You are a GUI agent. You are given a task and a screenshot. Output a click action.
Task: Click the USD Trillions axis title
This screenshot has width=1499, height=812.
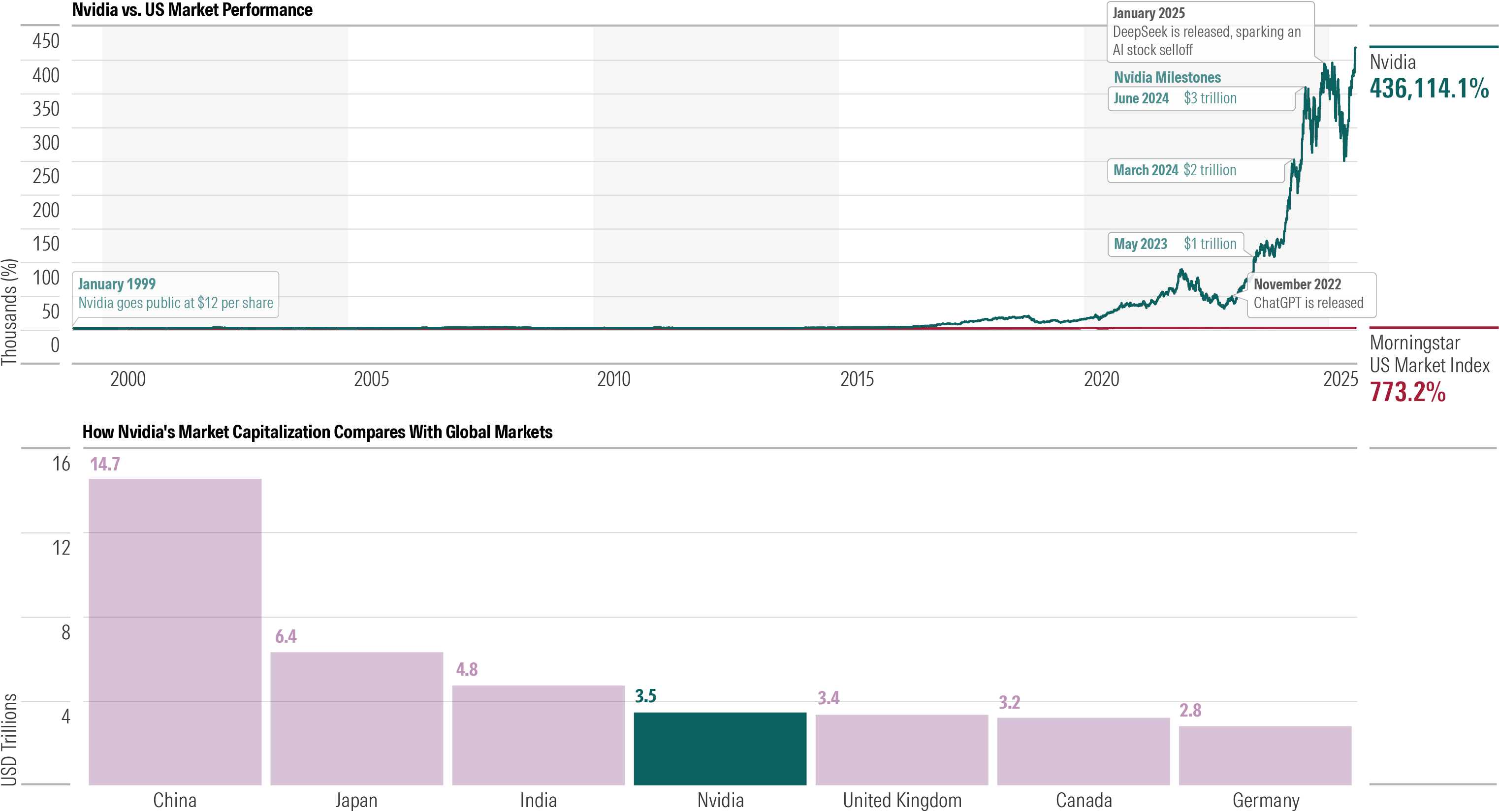click(9, 739)
